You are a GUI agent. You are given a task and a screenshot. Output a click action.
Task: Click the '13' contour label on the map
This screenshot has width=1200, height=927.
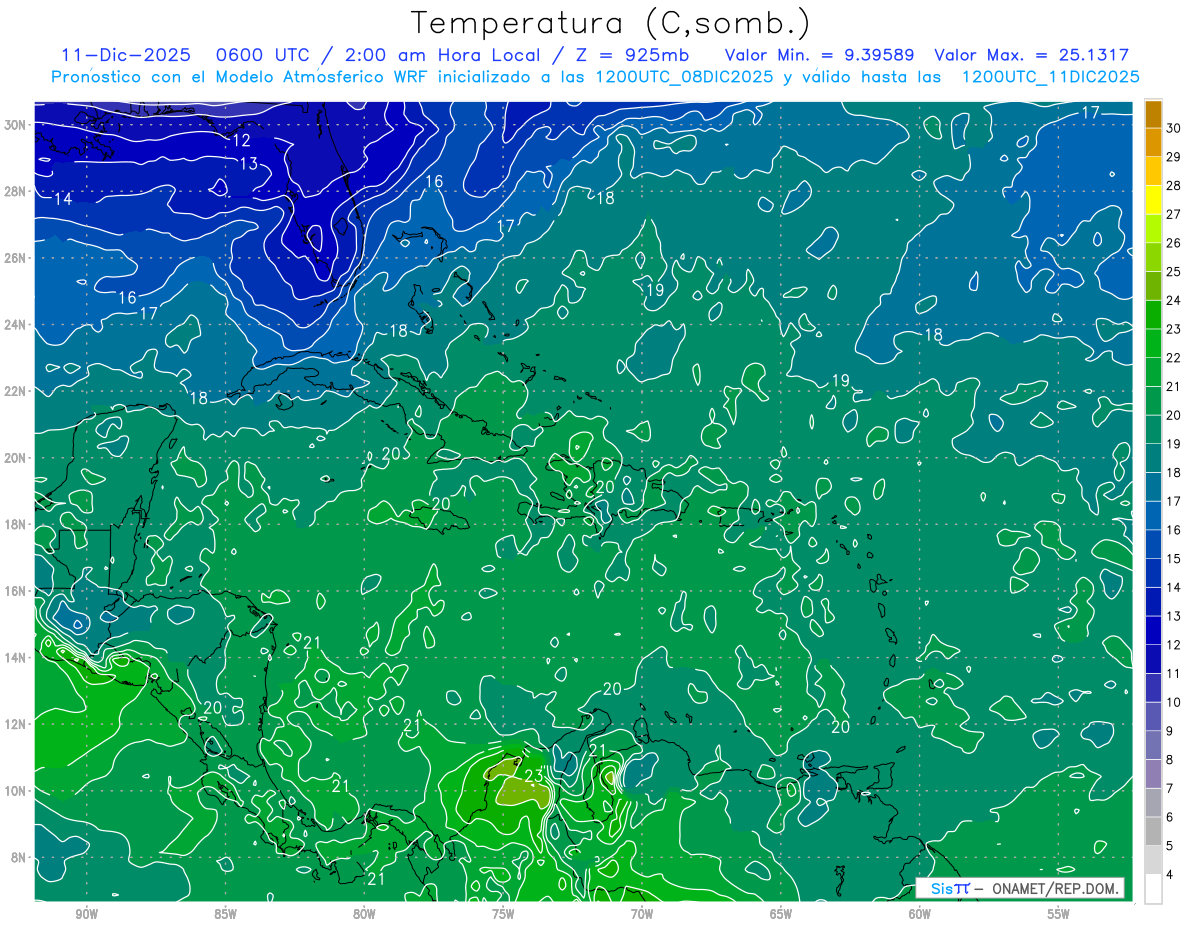tap(249, 163)
